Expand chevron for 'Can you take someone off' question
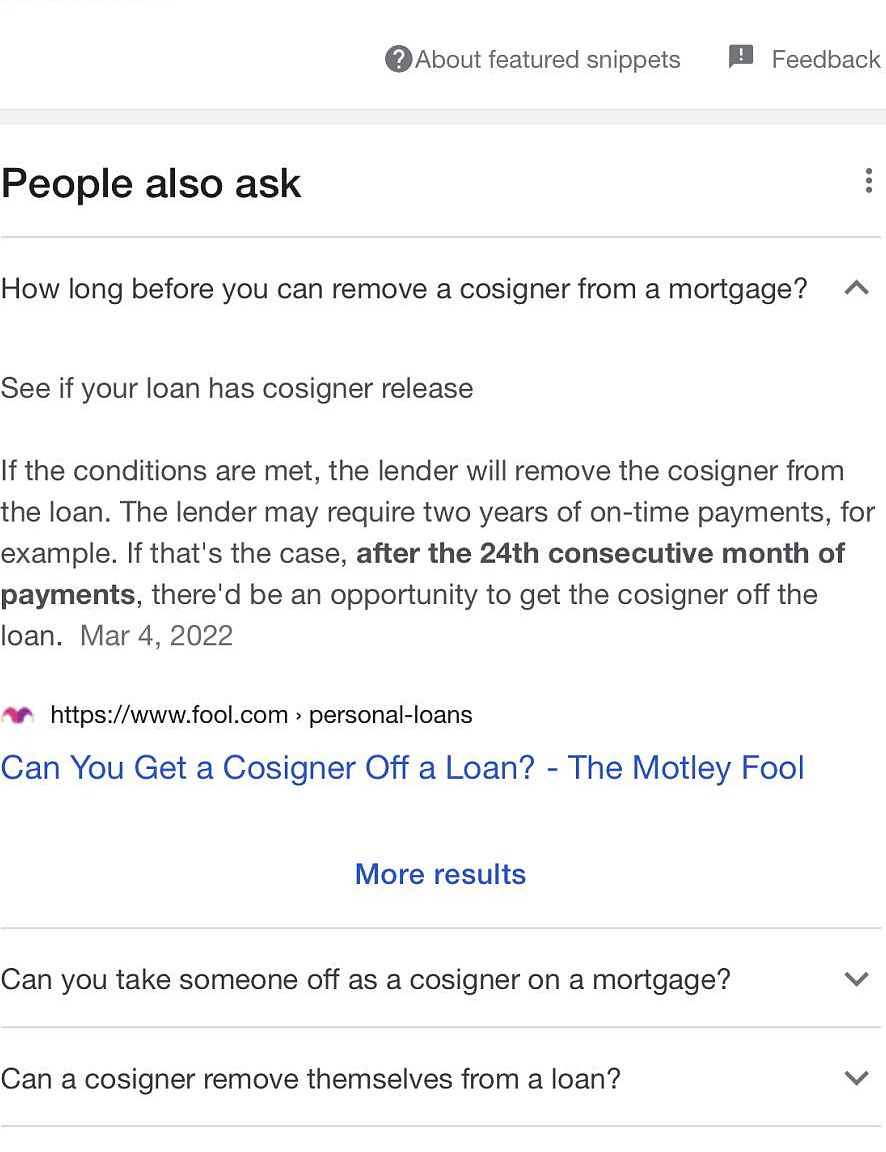 pyautogui.click(x=856, y=979)
